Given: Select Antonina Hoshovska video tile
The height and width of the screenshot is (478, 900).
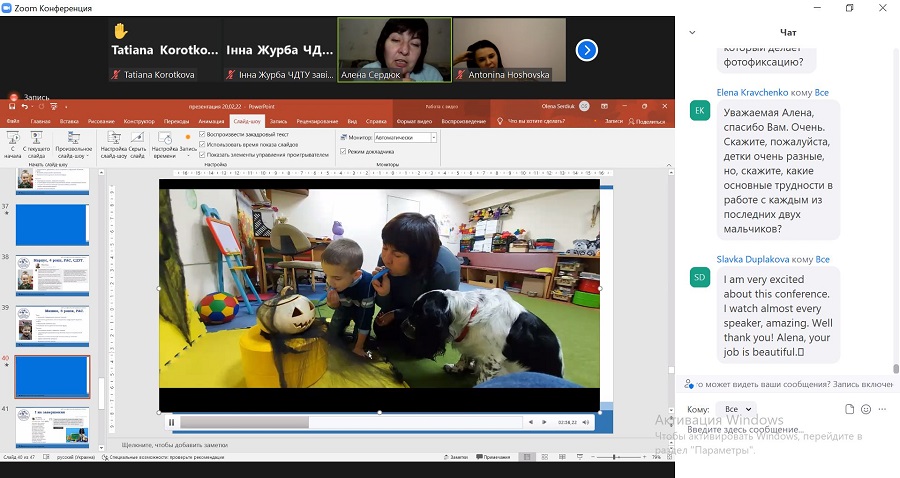Looking at the screenshot, I should [509, 50].
